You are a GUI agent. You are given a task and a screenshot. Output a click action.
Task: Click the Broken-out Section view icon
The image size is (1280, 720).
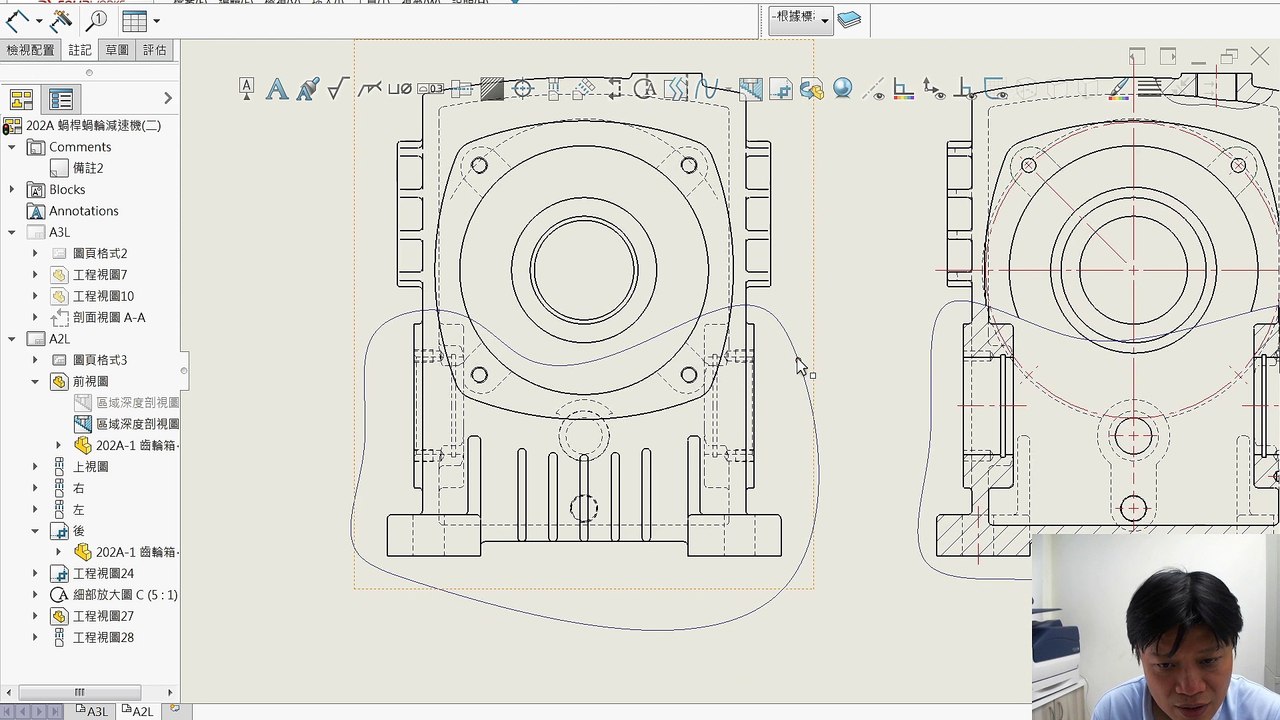tap(750, 89)
